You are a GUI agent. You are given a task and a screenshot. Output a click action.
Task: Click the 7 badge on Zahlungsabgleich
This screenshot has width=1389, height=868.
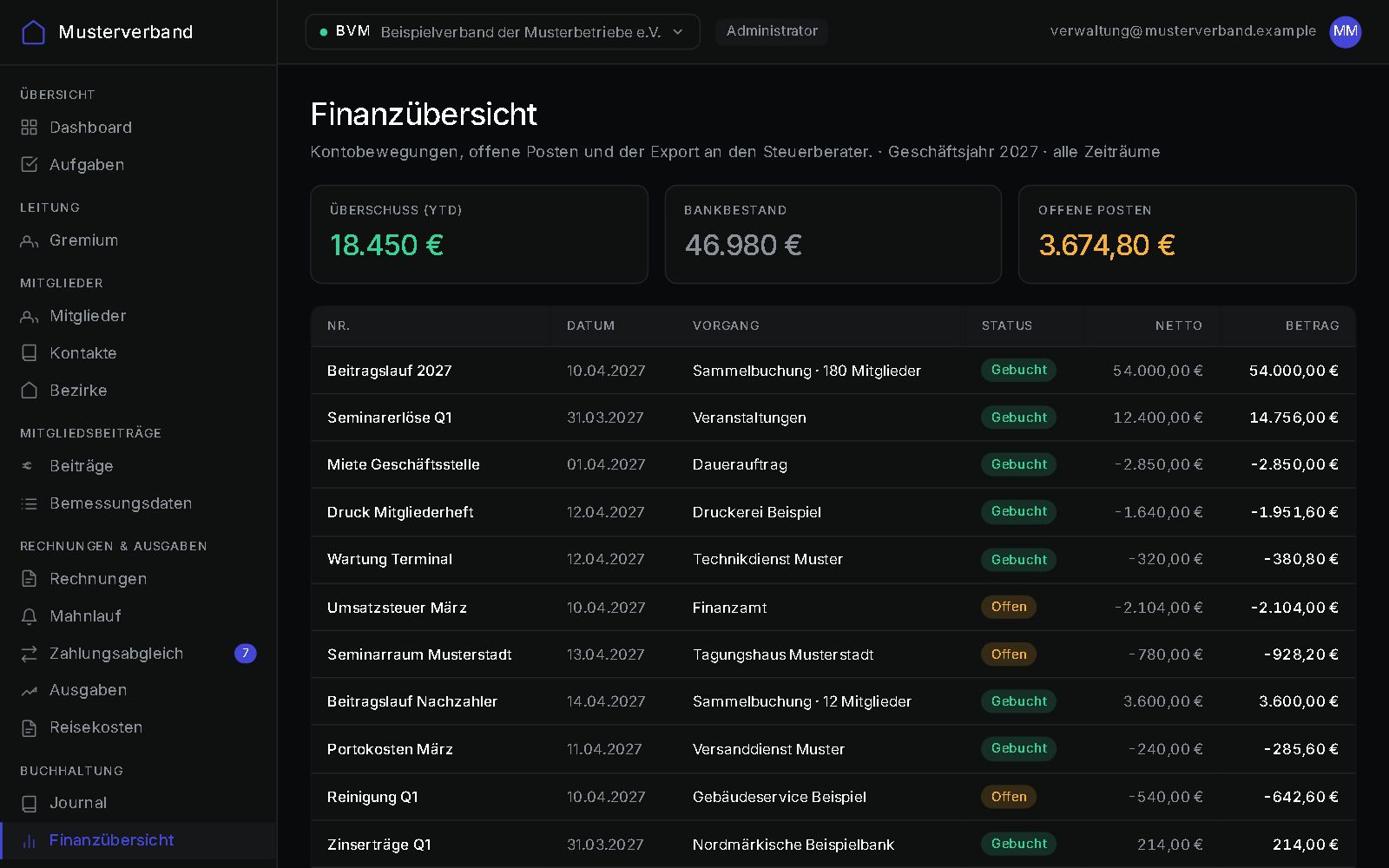pyautogui.click(x=246, y=653)
